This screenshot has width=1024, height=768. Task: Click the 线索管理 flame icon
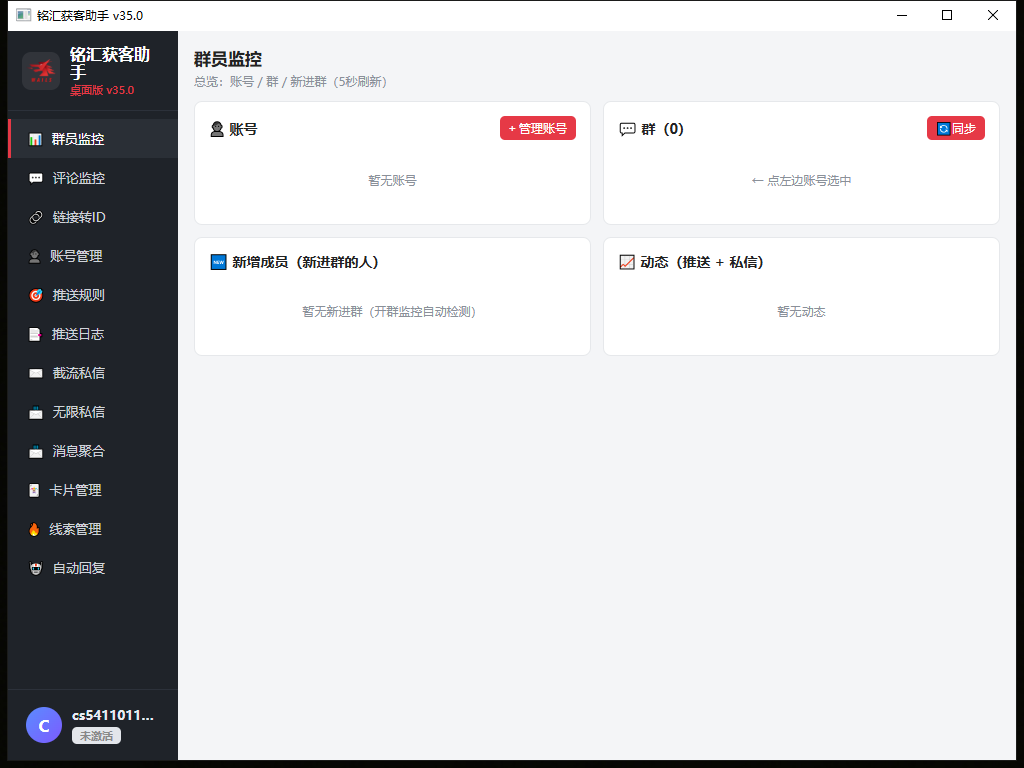[x=34, y=530]
